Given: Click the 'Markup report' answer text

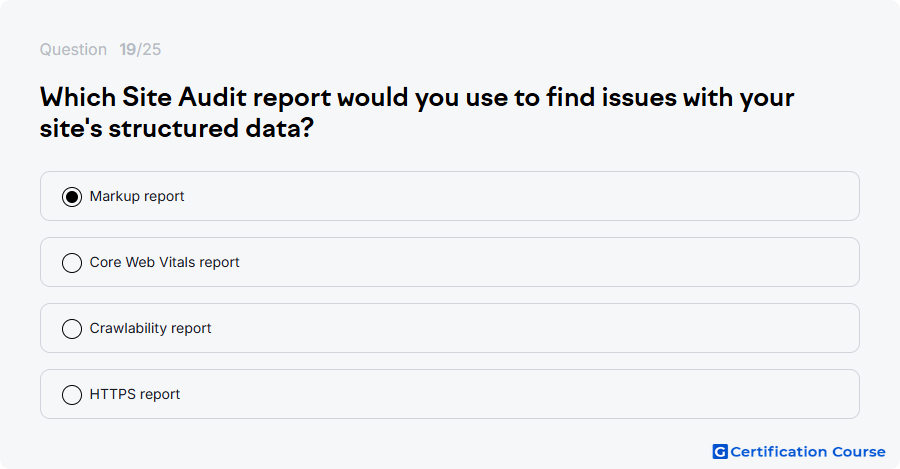Looking at the screenshot, I should 137,196.
